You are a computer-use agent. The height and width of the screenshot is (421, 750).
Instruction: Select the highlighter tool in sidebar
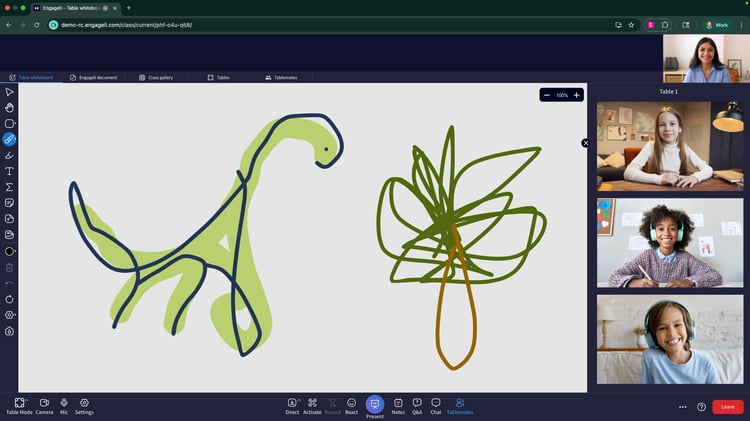[x=9, y=155]
